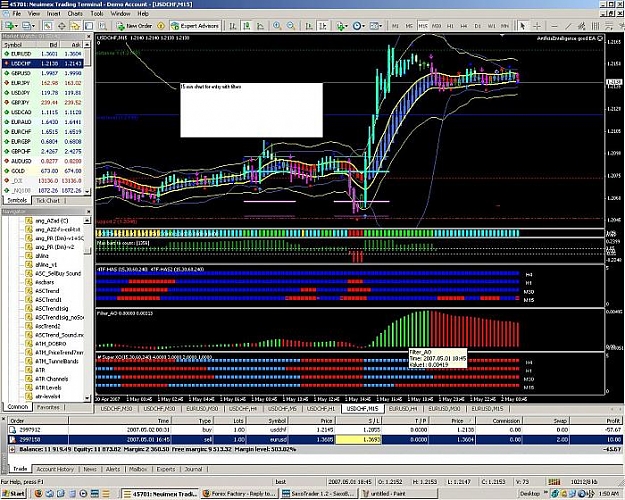Close the Navigator panel

point(89,211)
